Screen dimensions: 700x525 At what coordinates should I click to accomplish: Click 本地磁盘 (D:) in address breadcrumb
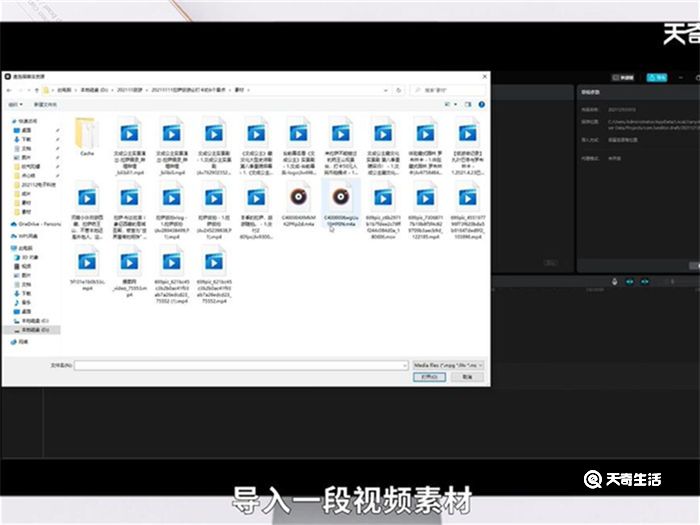(x=94, y=90)
